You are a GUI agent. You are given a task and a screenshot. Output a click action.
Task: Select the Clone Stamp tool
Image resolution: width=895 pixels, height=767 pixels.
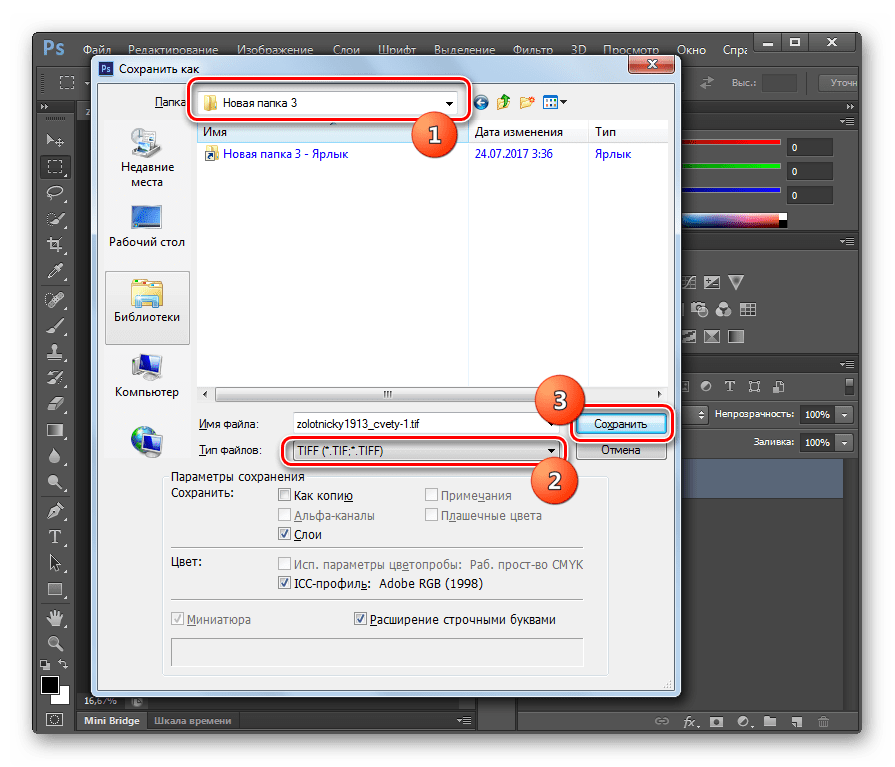coord(55,352)
